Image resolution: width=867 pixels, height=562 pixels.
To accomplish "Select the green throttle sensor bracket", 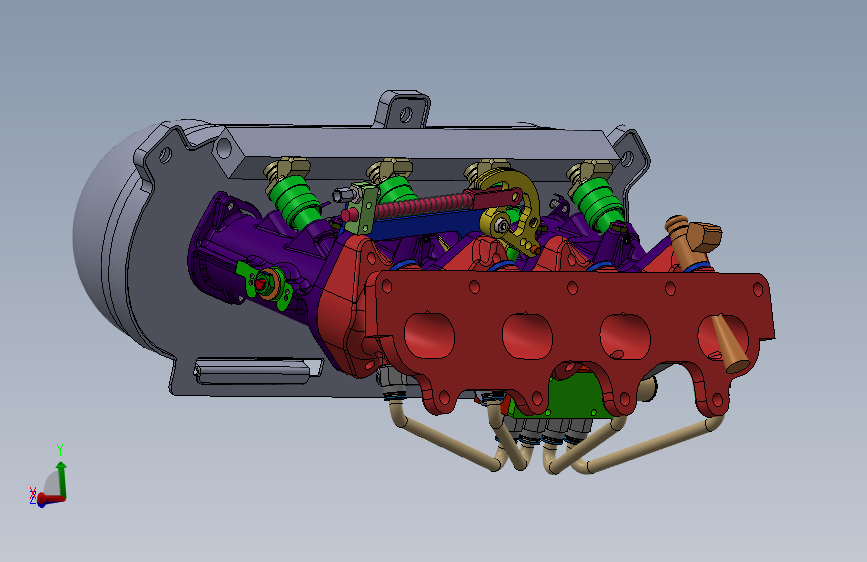I will (264, 284).
